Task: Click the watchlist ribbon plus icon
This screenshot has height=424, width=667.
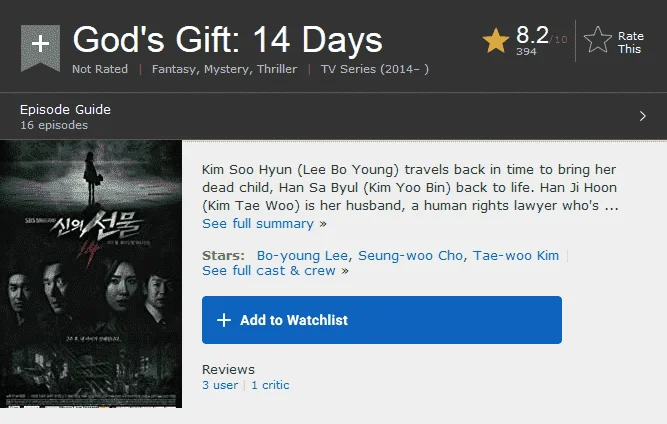Action: click(40, 47)
